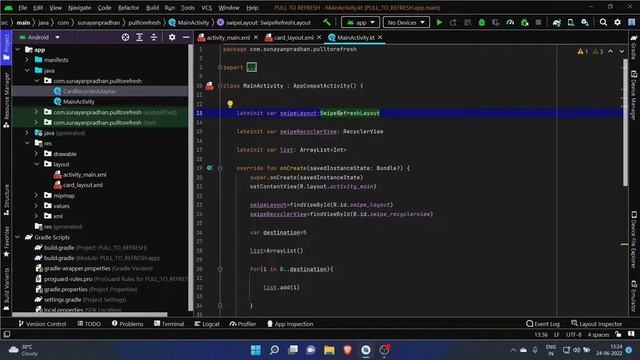The width and height of the screenshot is (640, 360).
Task: Open the Problems tool window
Action: tap(127, 324)
